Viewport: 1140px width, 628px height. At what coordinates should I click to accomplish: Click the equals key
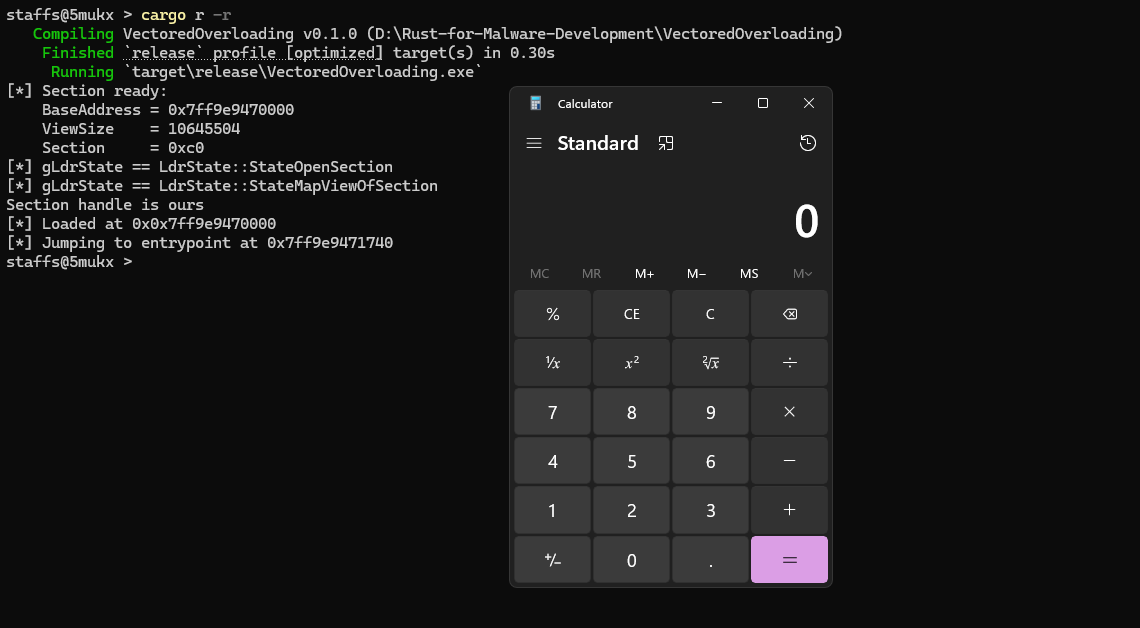pos(789,560)
